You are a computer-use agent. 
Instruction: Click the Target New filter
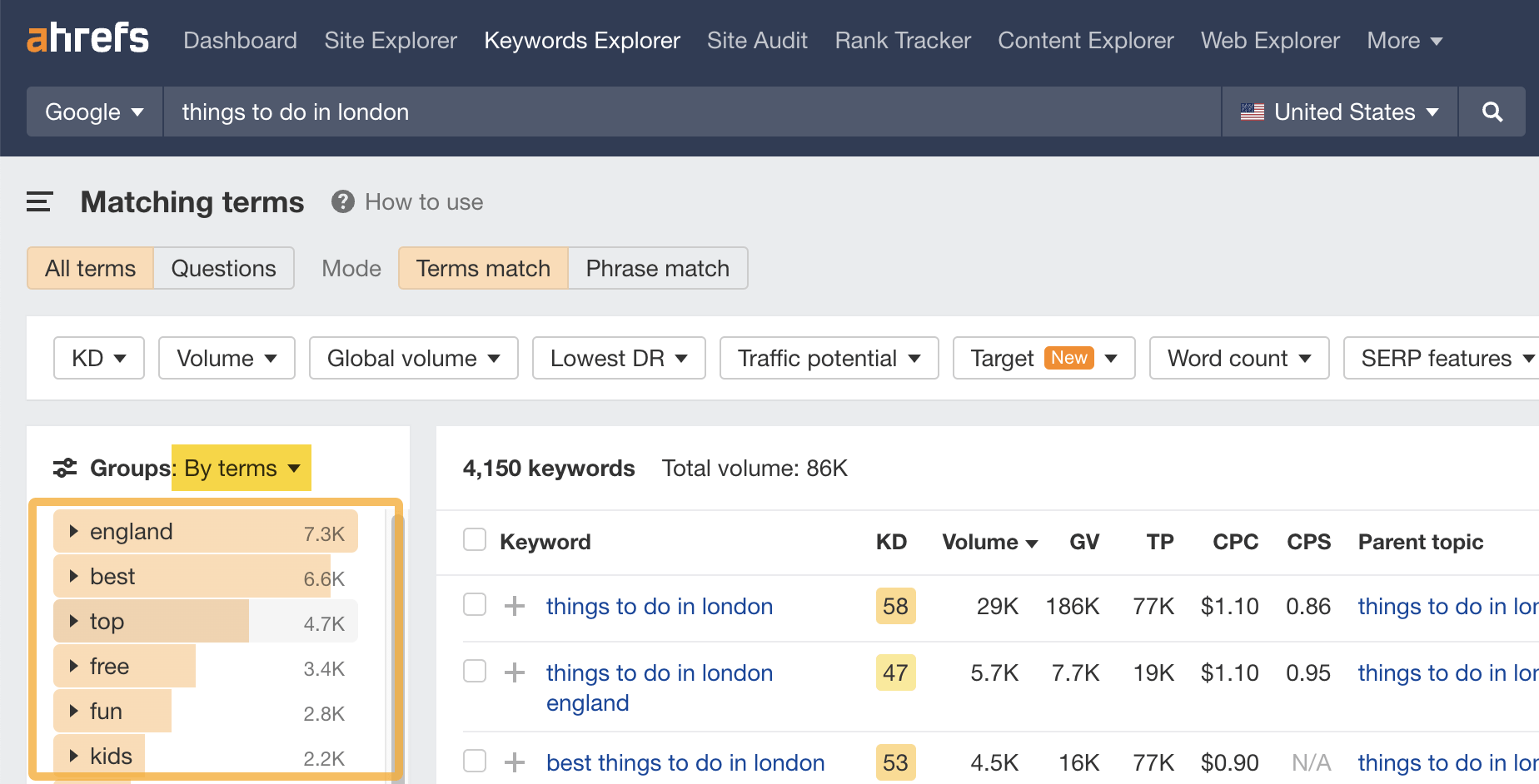(x=1043, y=358)
